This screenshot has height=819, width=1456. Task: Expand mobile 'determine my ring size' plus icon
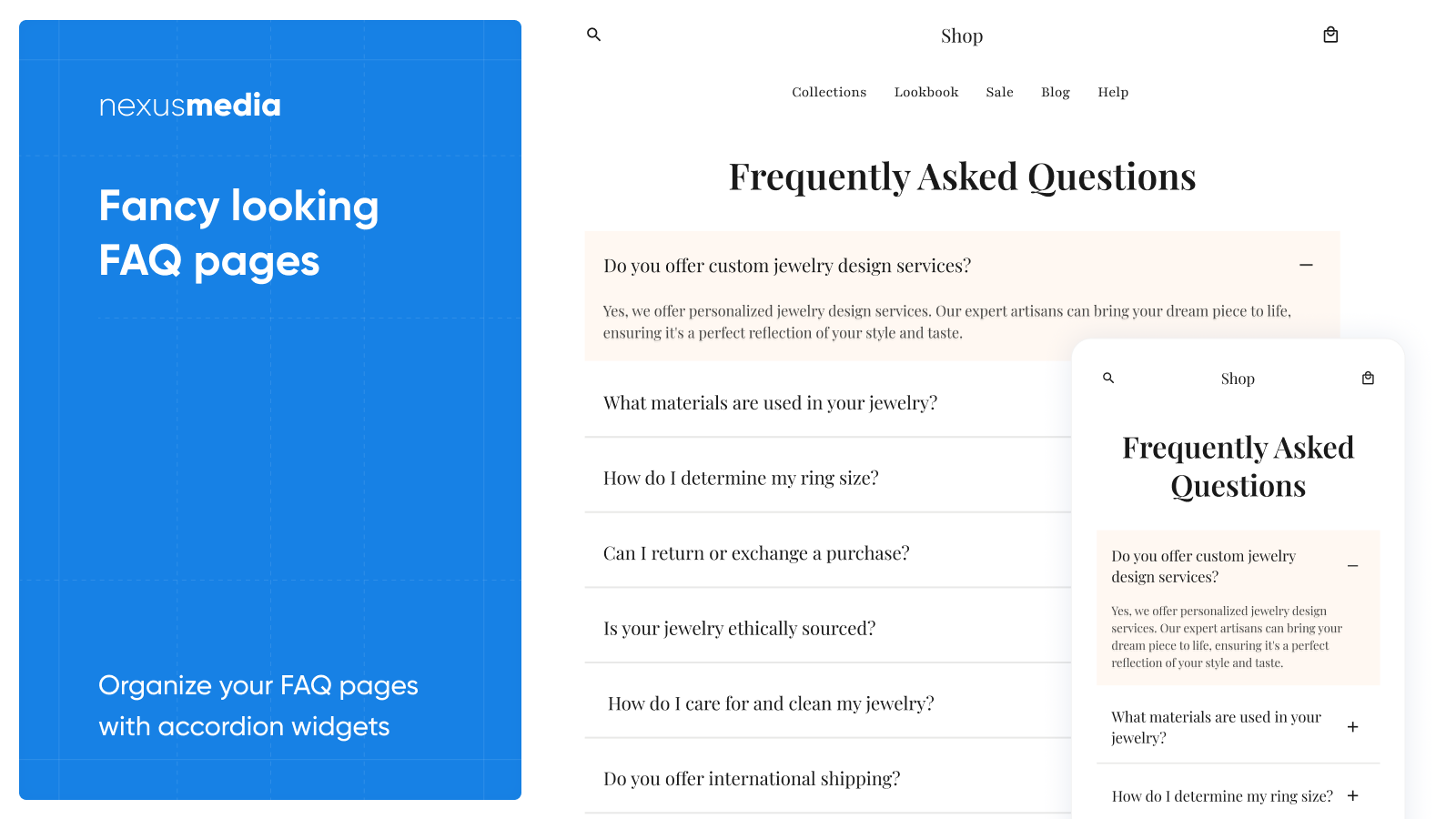(1353, 795)
